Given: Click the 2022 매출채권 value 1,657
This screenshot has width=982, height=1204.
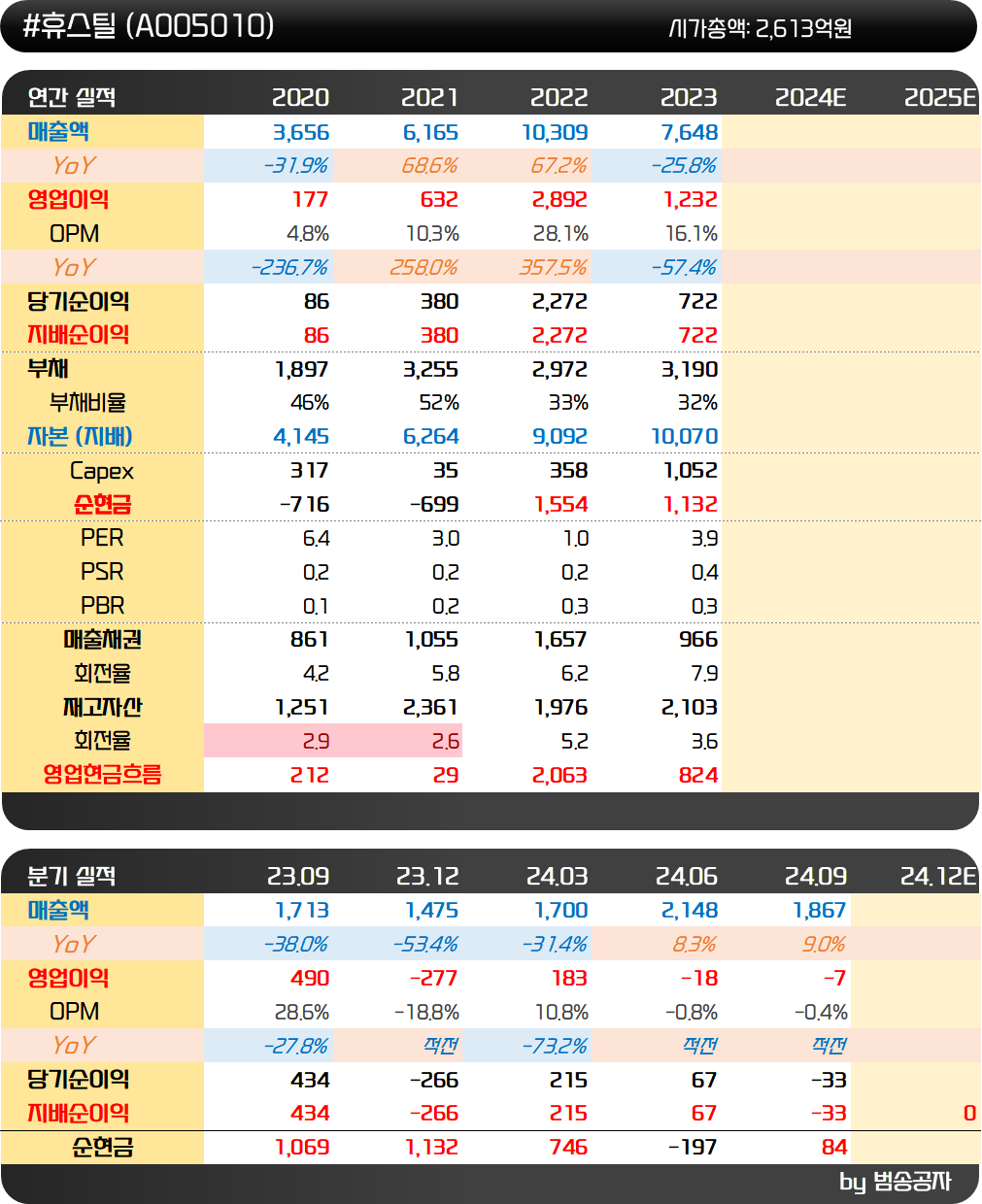Looking at the screenshot, I should click(x=561, y=640).
